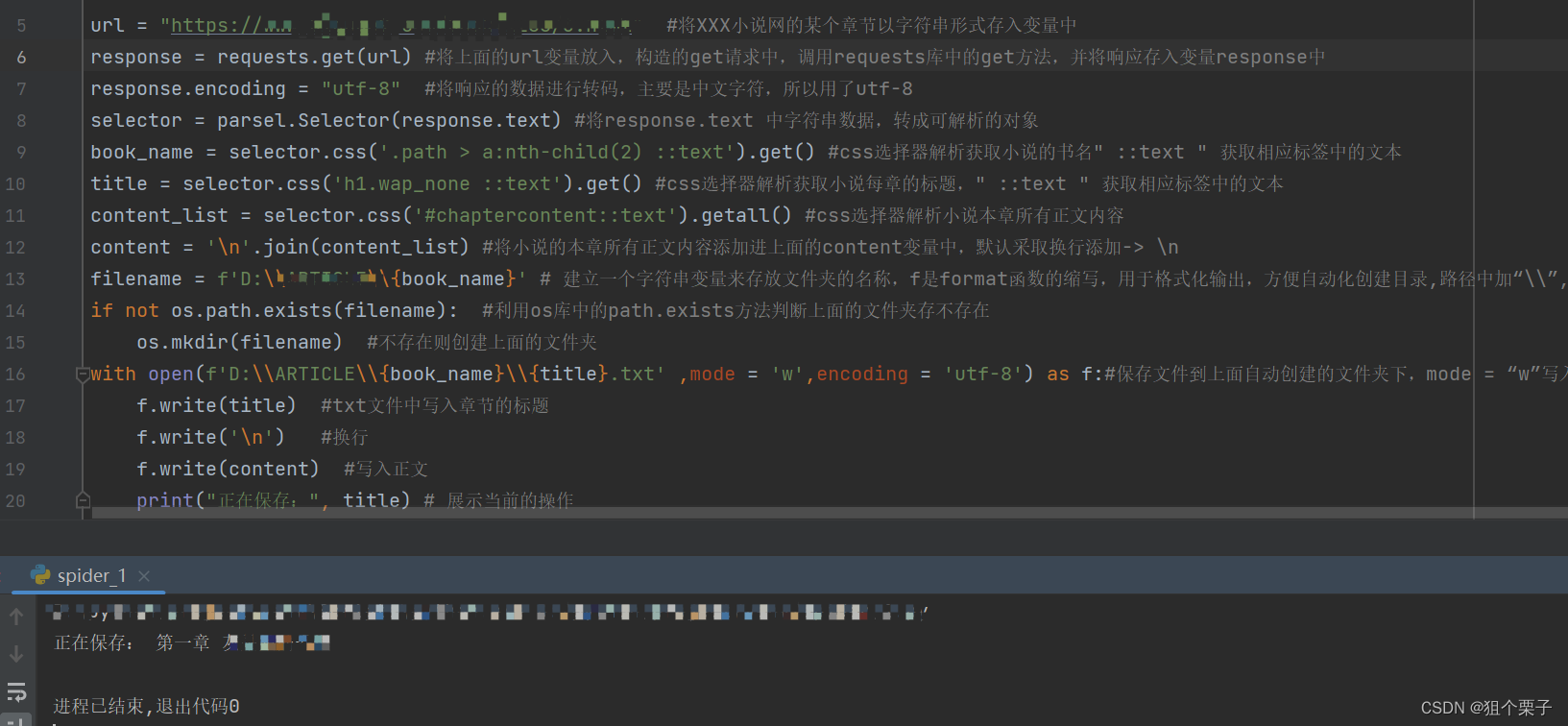Image resolution: width=1568 pixels, height=726 pixels.
Task: Click the f.write('\n') statement
Action: (211, 437)
